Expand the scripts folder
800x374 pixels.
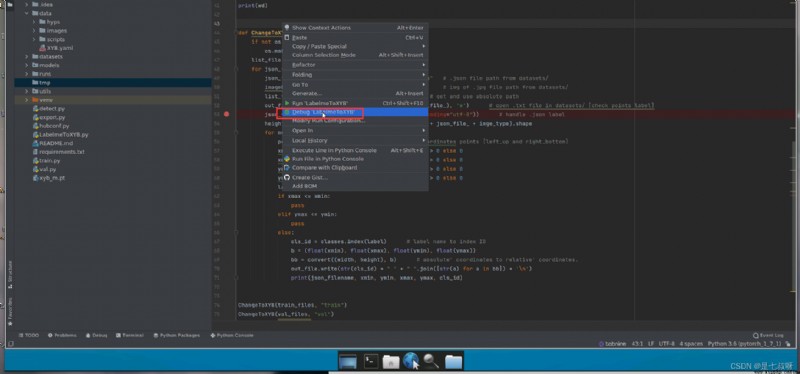[34, 39]
